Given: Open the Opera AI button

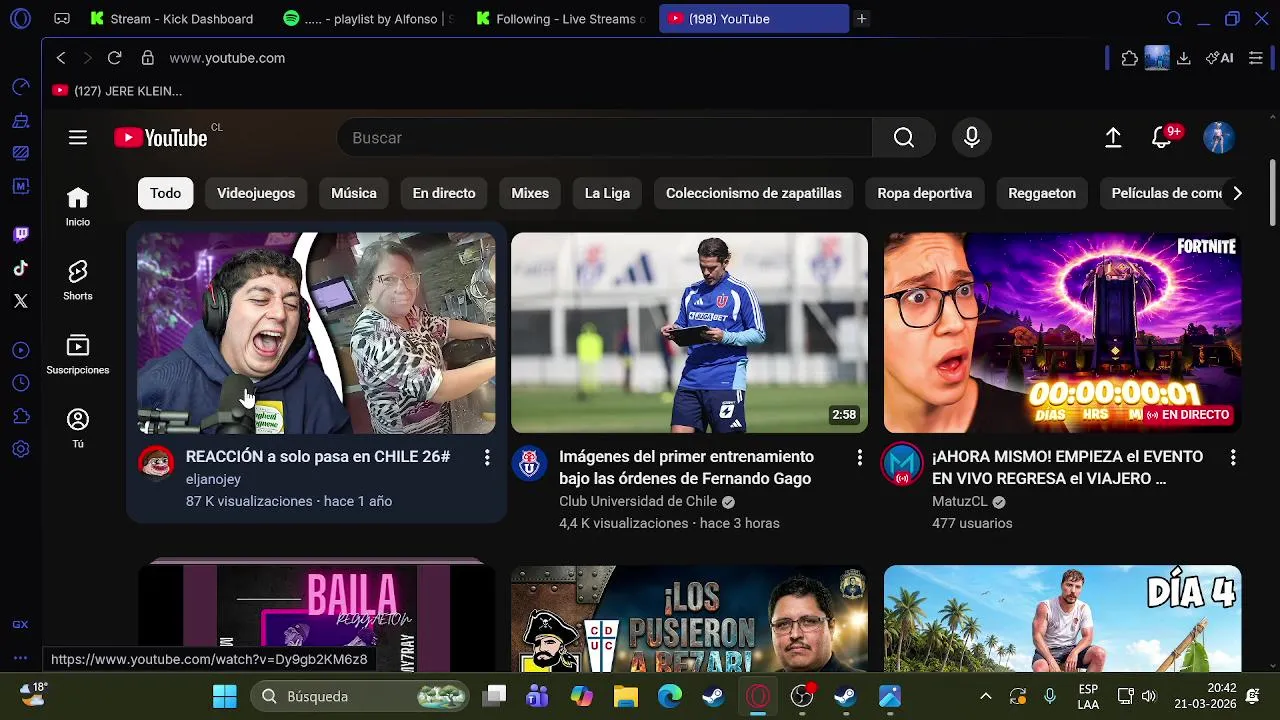Looking at the screenshot, I should click(1219, 58).
